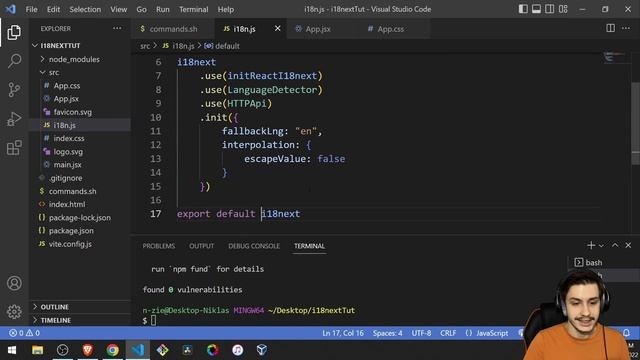The image size is (640, 360).
Task: Open package.json in the file tree
Action: pyautogui.click(x=71, y=231)
